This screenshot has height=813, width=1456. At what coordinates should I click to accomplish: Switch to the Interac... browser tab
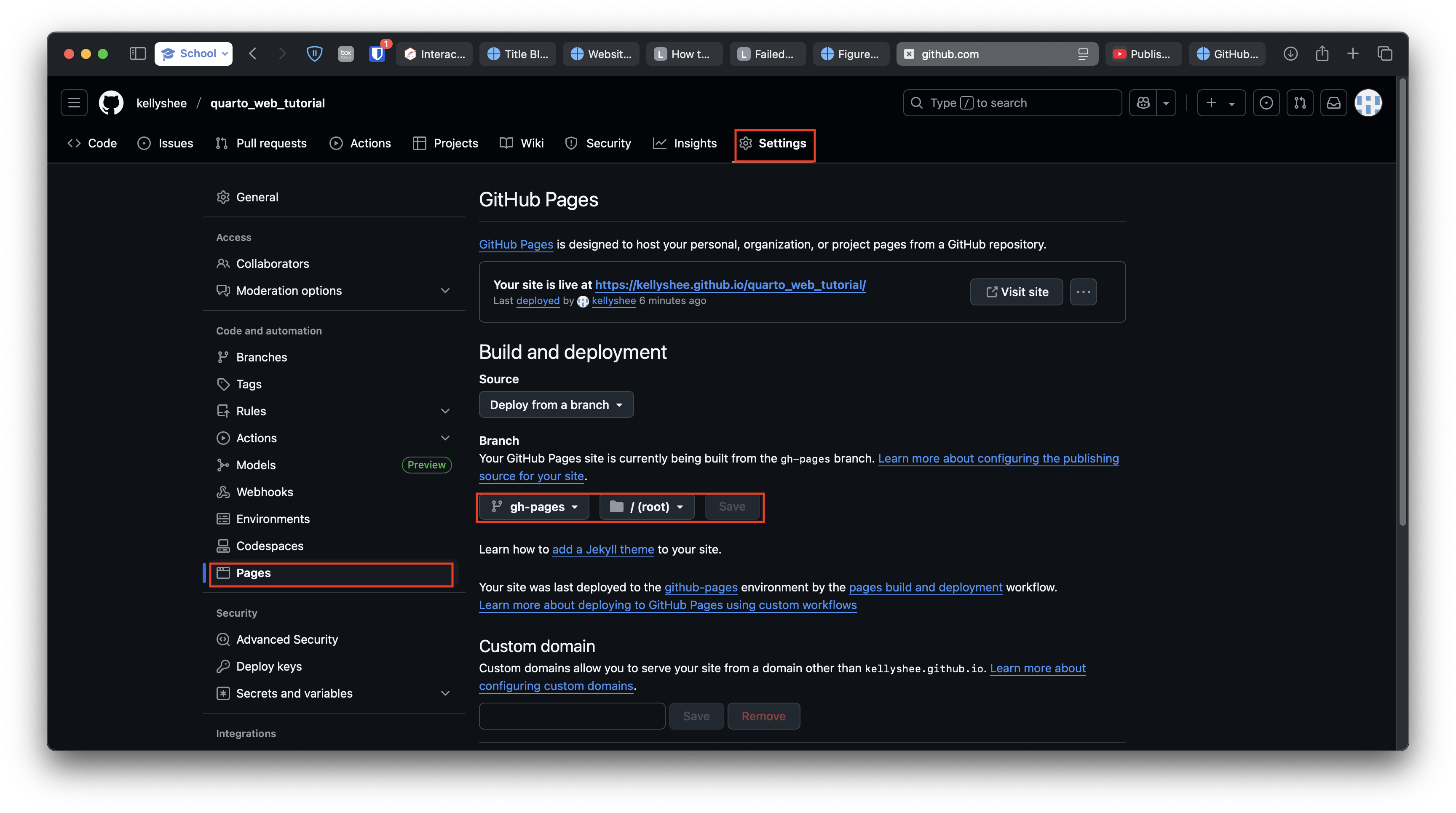[x=434, y=53]
